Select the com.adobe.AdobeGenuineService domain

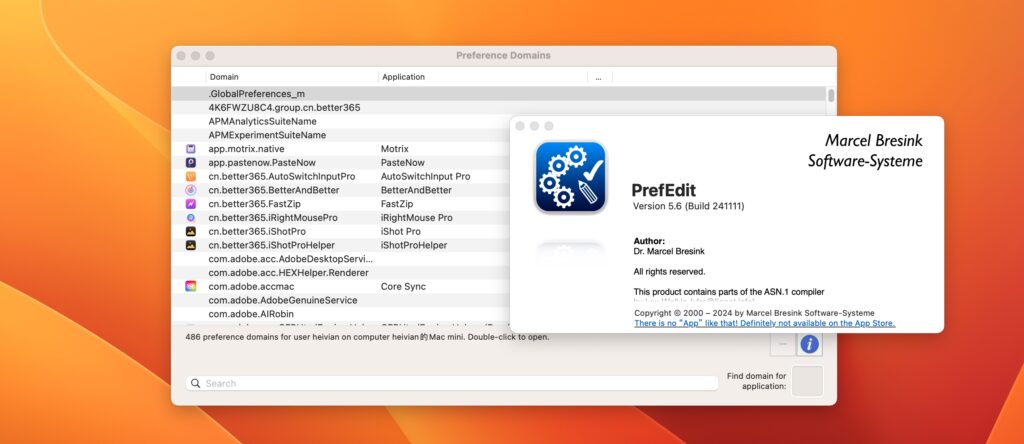point(283,300)
